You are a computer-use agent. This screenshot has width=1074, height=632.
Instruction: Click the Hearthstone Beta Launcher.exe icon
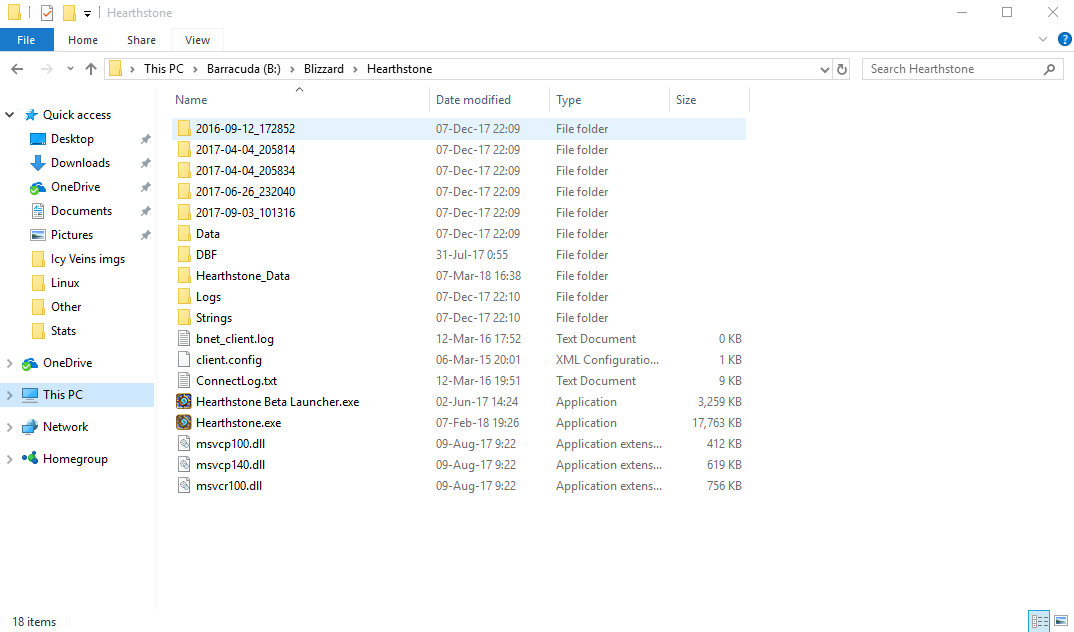[184, 401]
